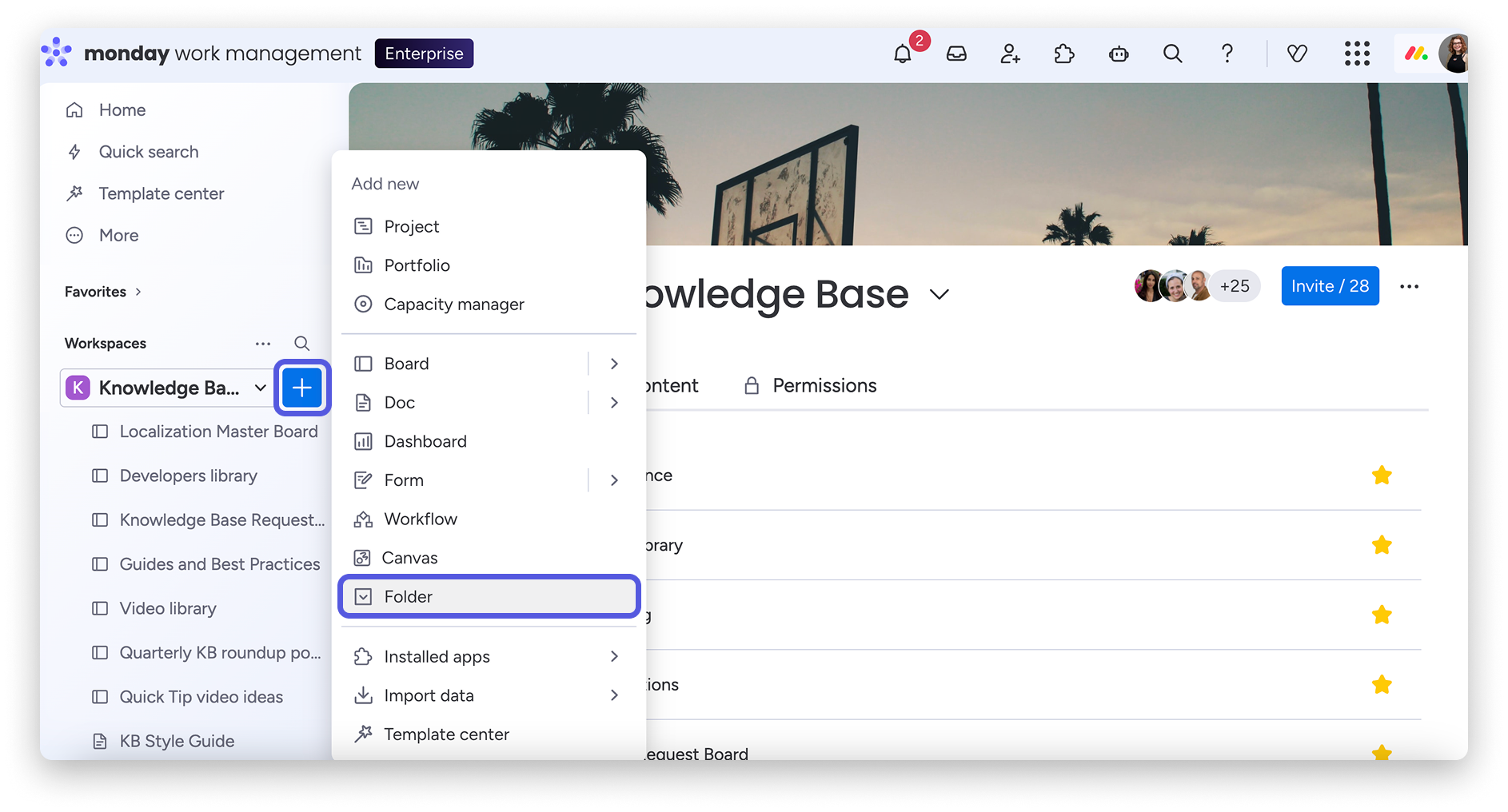Open Quick search in sidebar
This screenshot has height=812, width=1508.
(x=149, y=152)
